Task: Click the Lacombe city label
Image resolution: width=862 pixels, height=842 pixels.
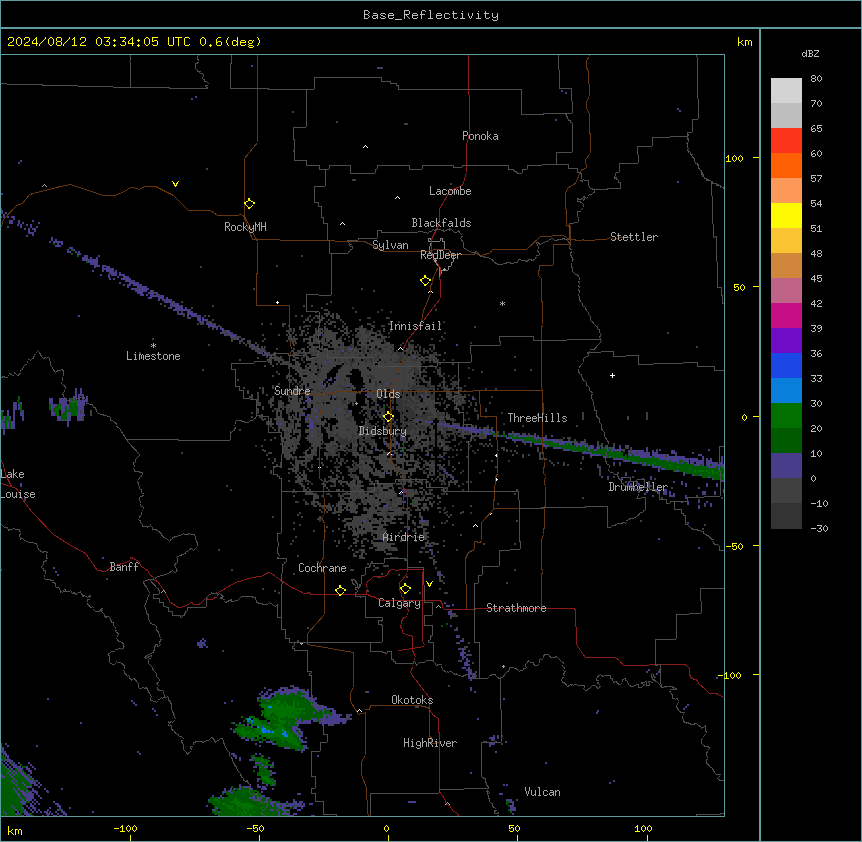Action: point(450,191)
